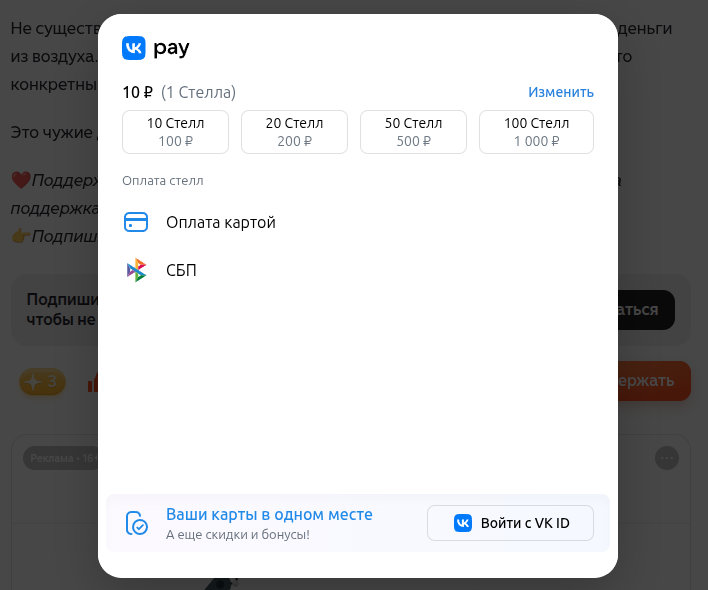
Task: Click the cards shield icon in banner
Action: [x=136, y=523]
